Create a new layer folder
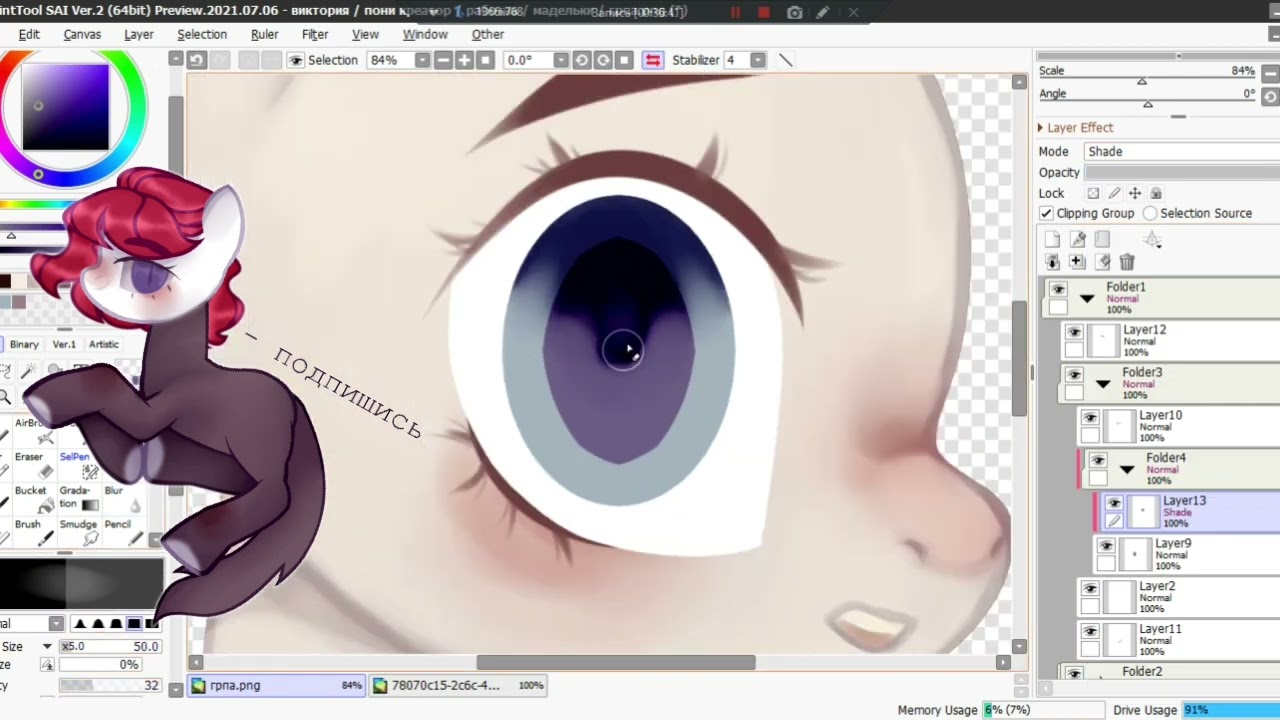Screen dimensions: 1280x720 [x=1103, y=239]
